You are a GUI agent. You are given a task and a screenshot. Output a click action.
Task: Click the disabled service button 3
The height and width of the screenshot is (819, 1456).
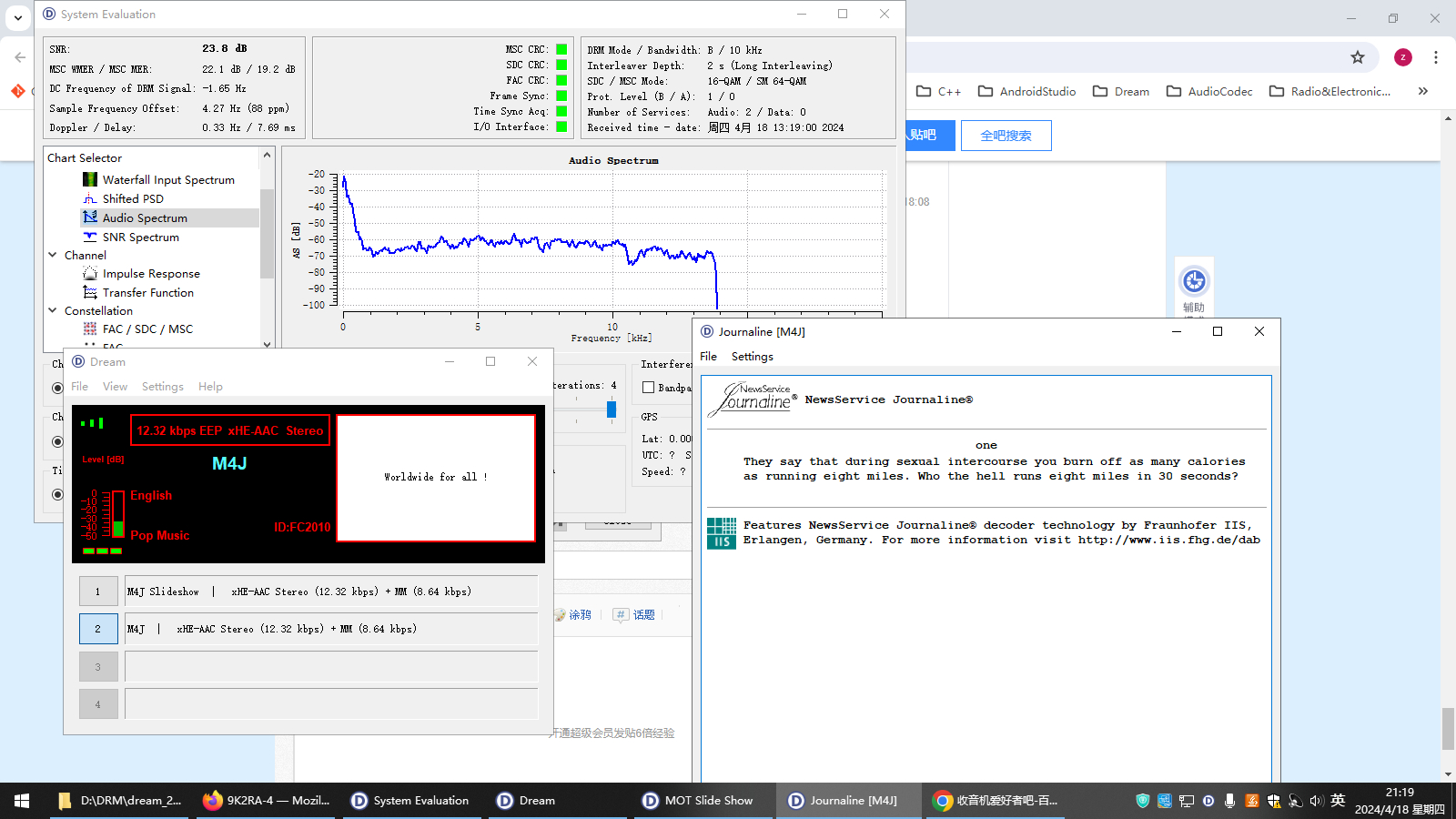[98, 667]
